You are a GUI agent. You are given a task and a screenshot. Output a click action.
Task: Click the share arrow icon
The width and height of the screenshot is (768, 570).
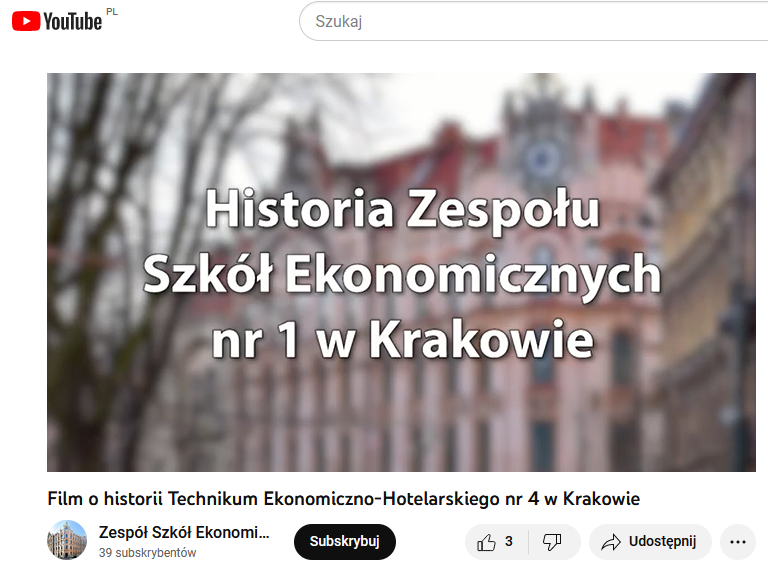point(610,542)
